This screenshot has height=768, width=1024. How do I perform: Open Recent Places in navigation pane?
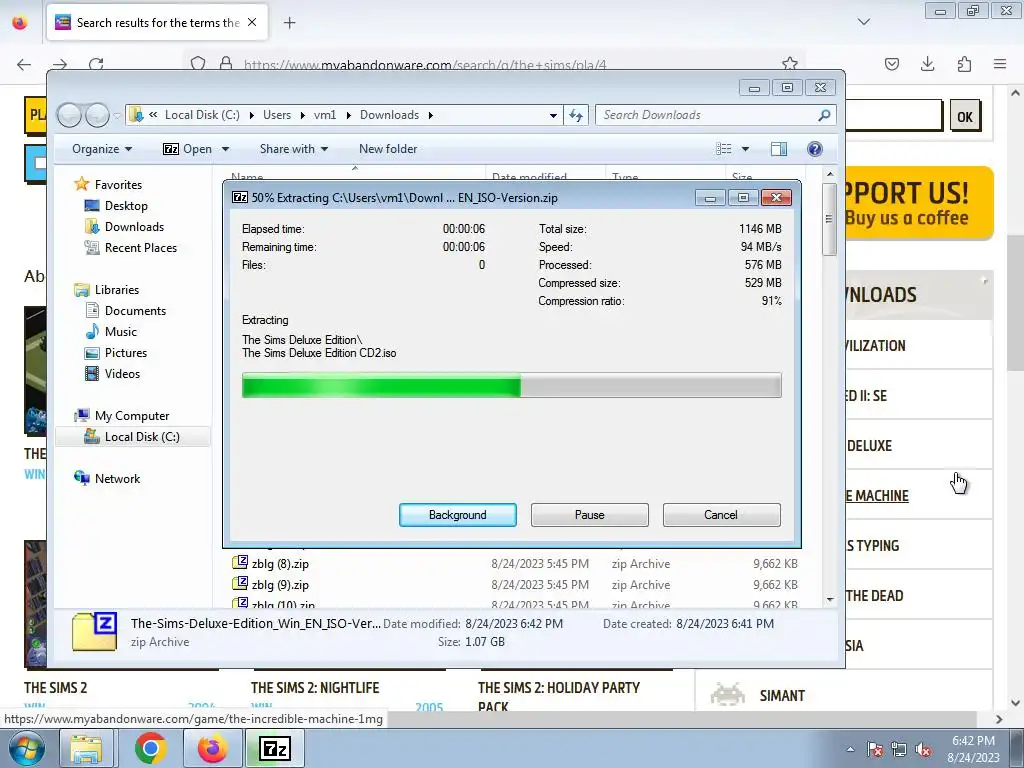pos(140,248)
